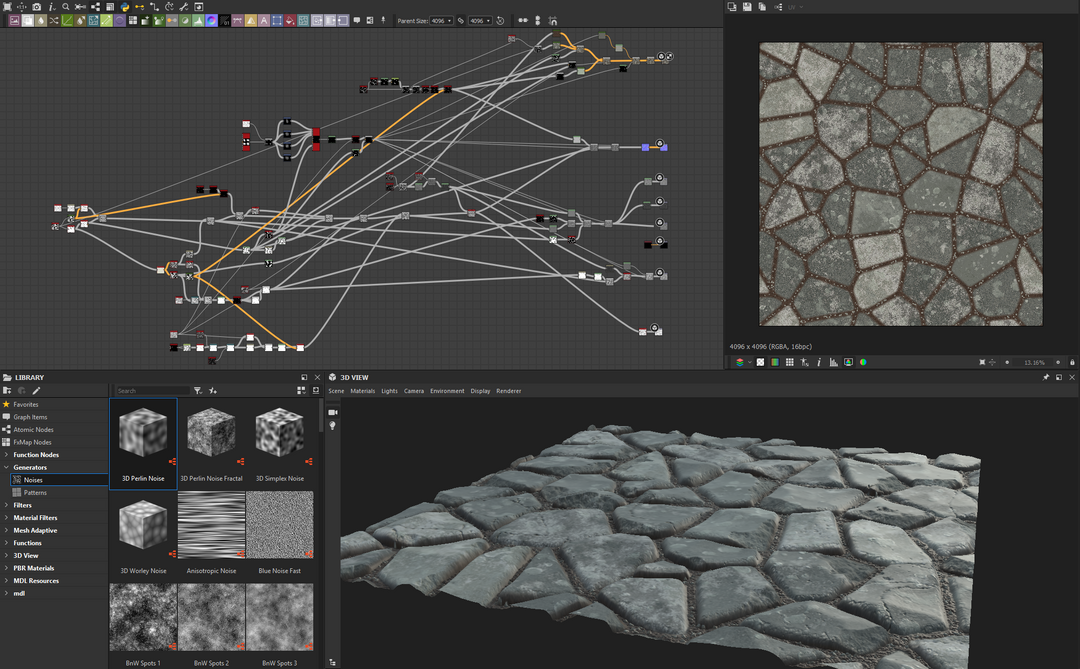Click the information icon in the 2D view toolbar
The image size is (1080, 669).
(820, 362)
